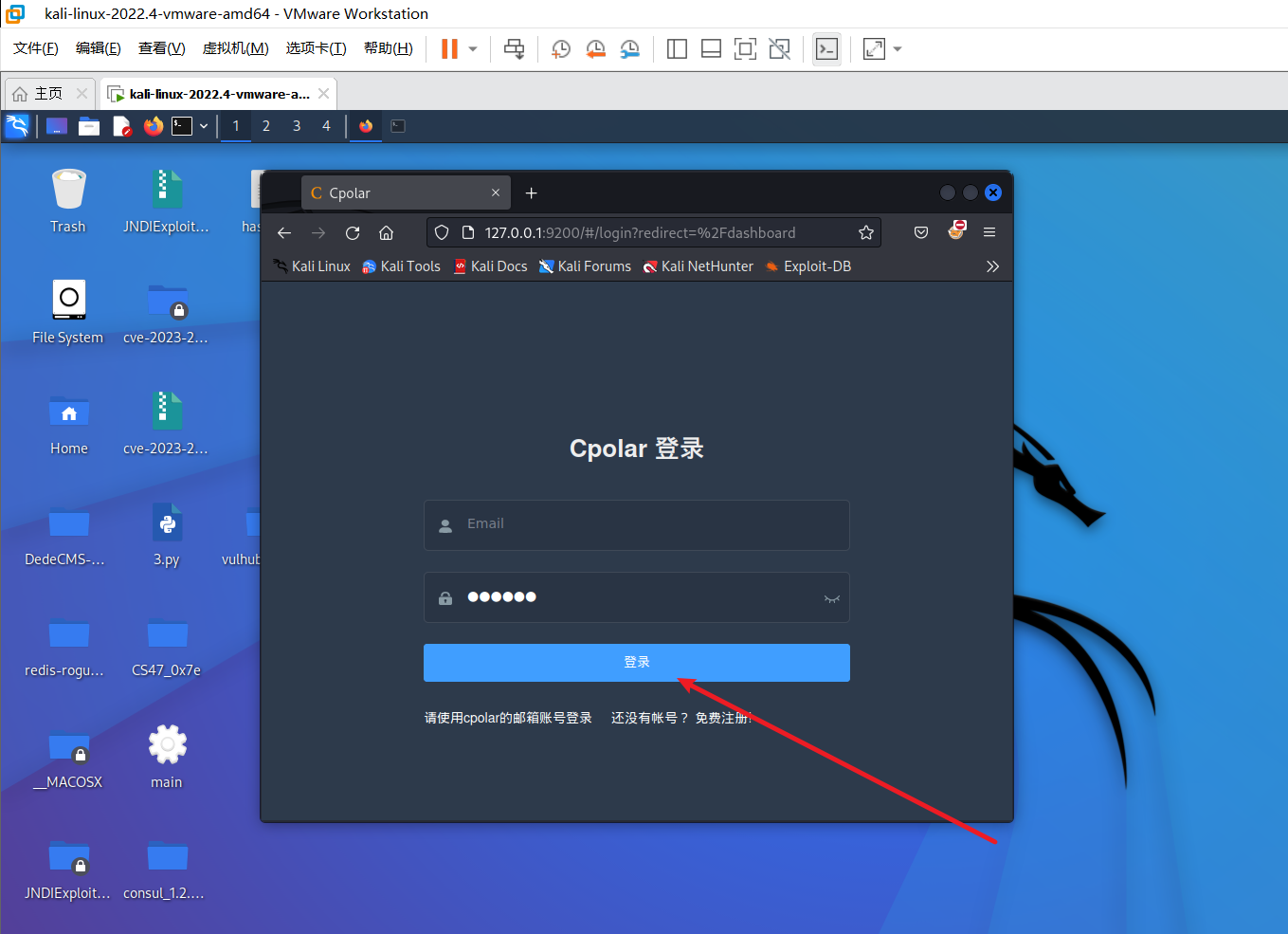Viewport: 1288px width, 934px height.
Task: Expand the terminal launcher dropdown arrow
Action: (204, 126)
